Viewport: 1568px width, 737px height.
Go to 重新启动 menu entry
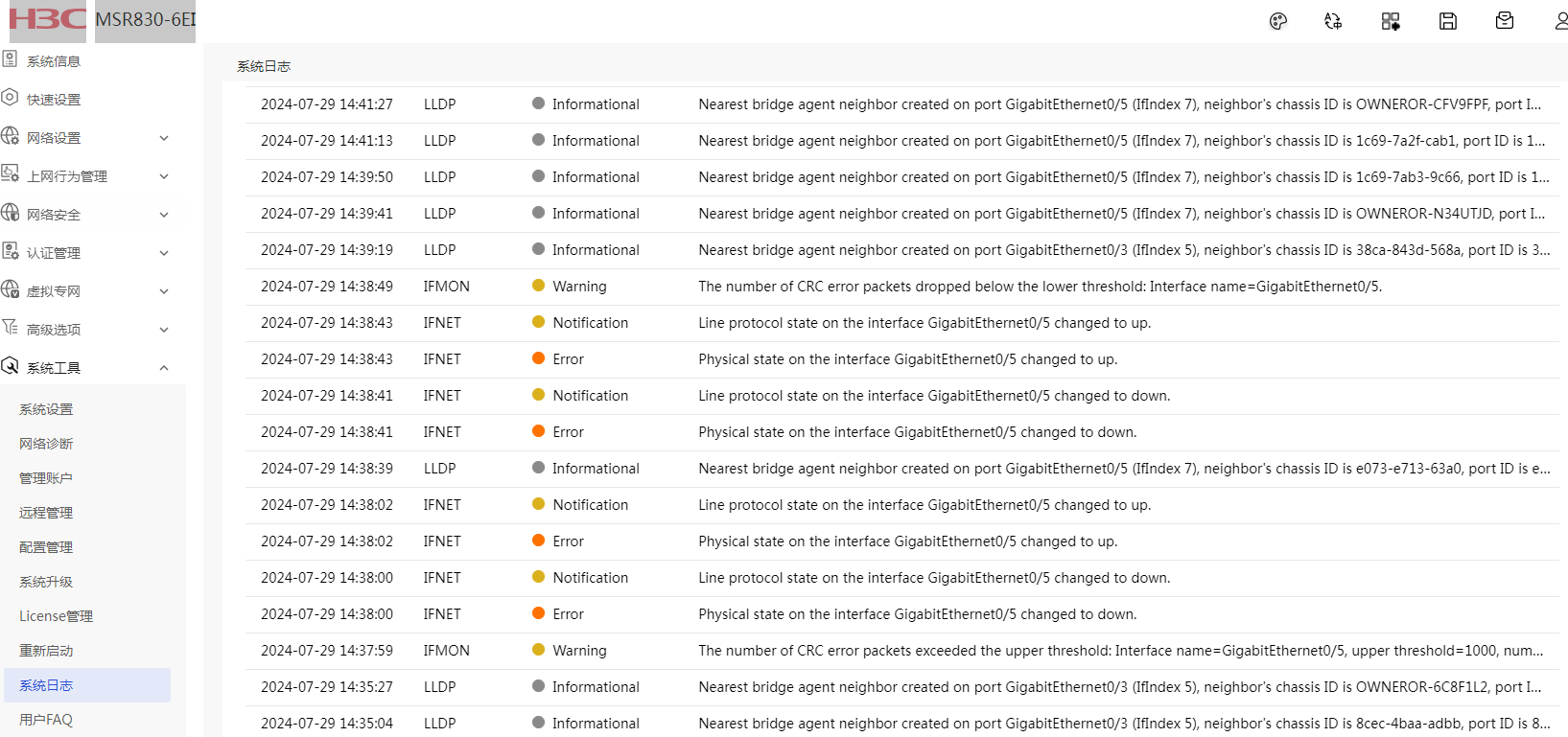(46, 651)
